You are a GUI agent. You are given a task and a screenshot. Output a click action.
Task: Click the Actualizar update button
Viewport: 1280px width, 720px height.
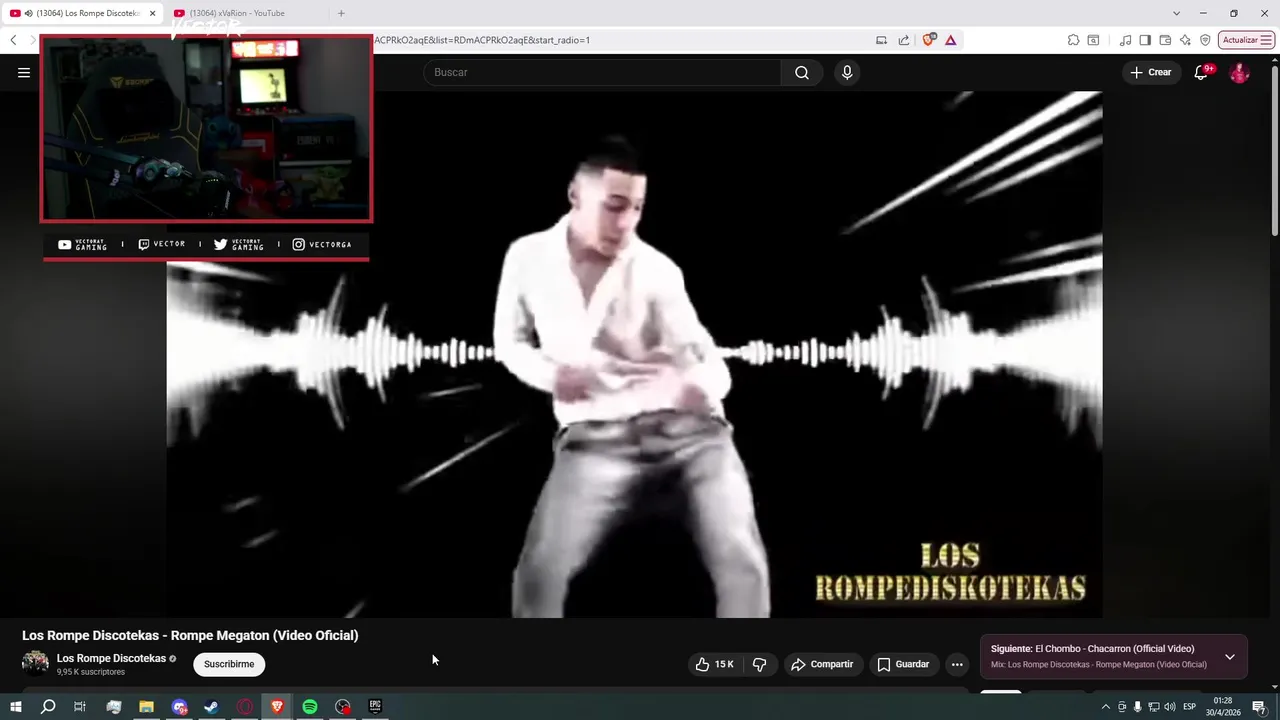click(1241, 40)
